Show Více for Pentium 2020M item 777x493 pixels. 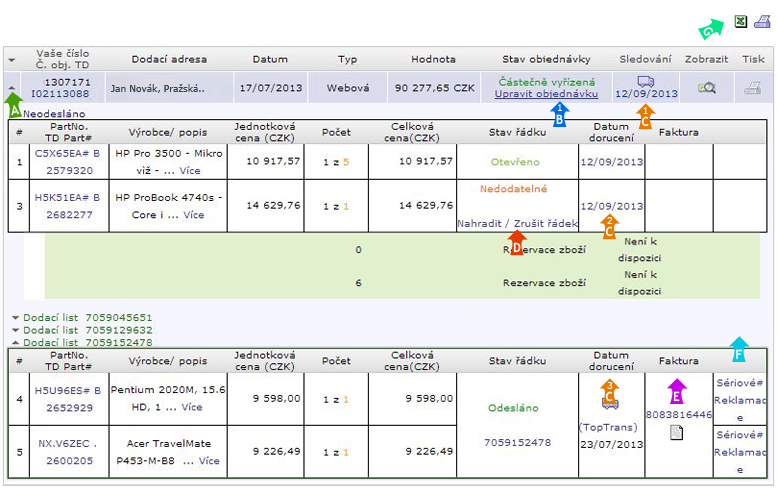tap(192, 407)
